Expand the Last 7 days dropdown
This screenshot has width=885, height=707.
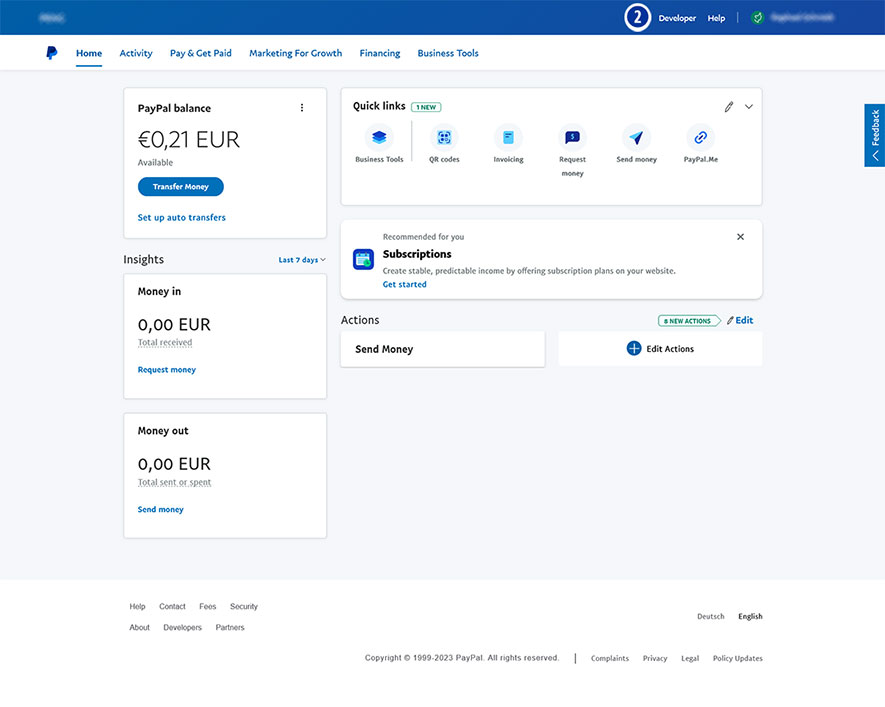pyautogui.click(x=302, y=260)
